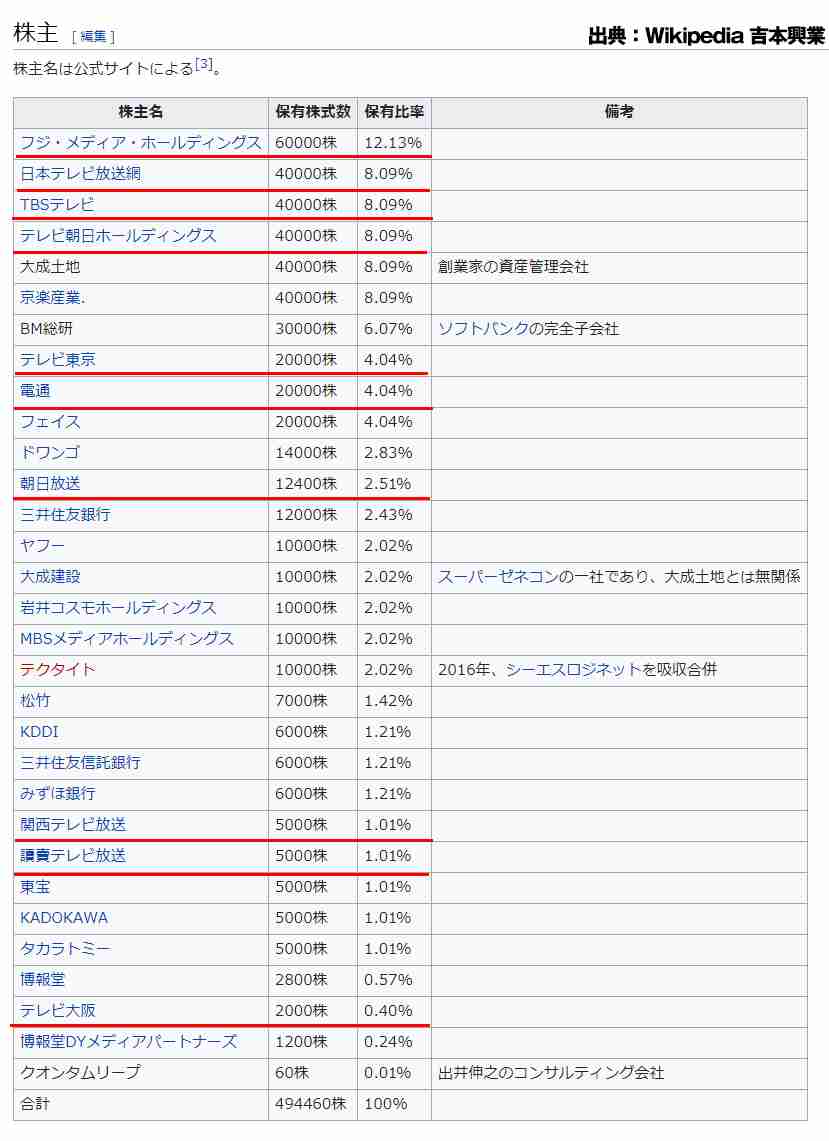The image size is (829, 1141).
Task: Open the 博報堂DYメディアパートナーズ link
Action: coord(129,1042)
